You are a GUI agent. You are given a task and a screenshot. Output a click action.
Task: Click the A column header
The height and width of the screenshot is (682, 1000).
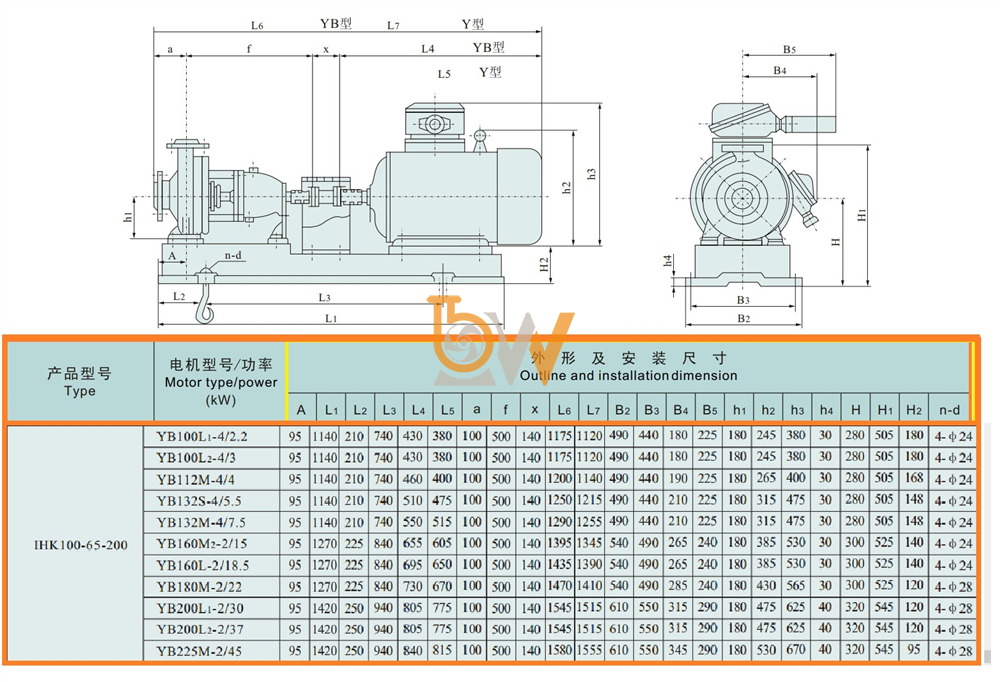click(302, 410)
